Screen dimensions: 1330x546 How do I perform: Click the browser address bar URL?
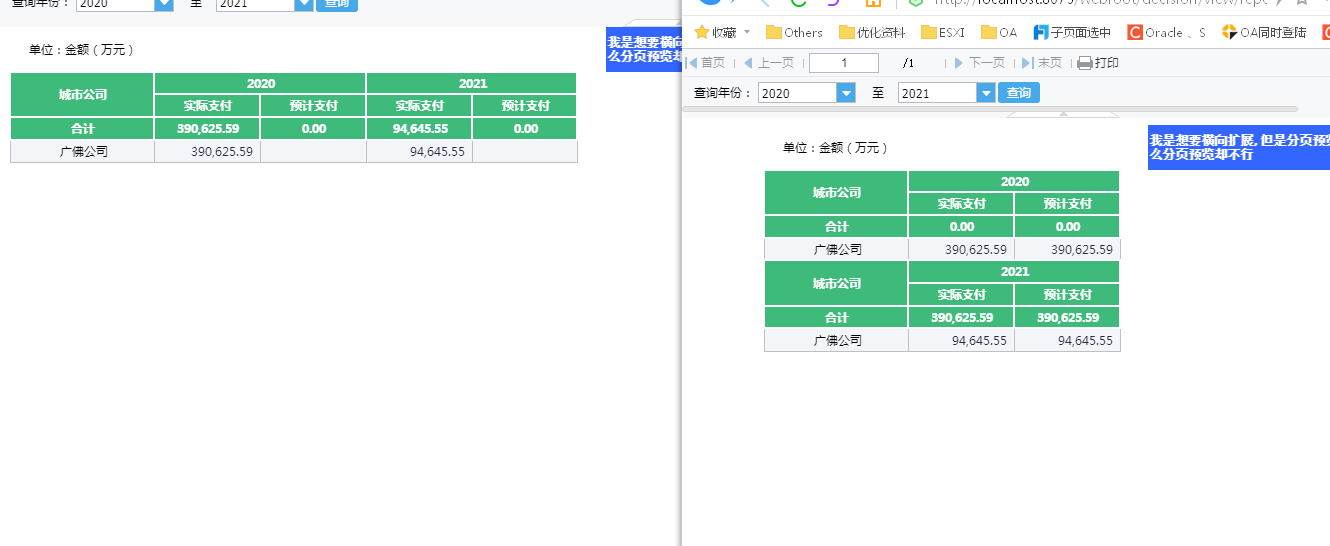[x=1101, y=3]
